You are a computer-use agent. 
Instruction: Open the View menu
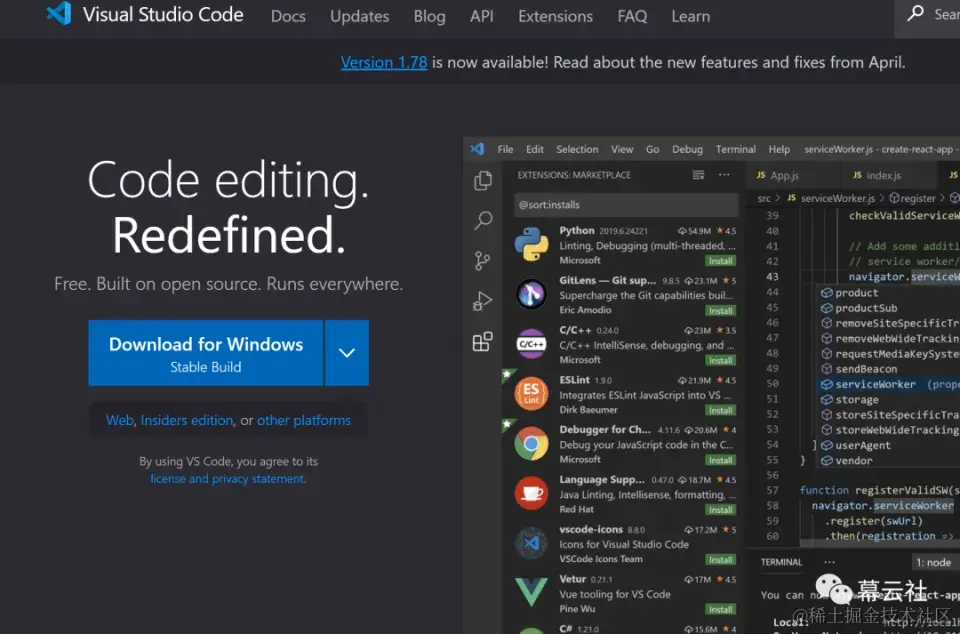tap(621, 149)
